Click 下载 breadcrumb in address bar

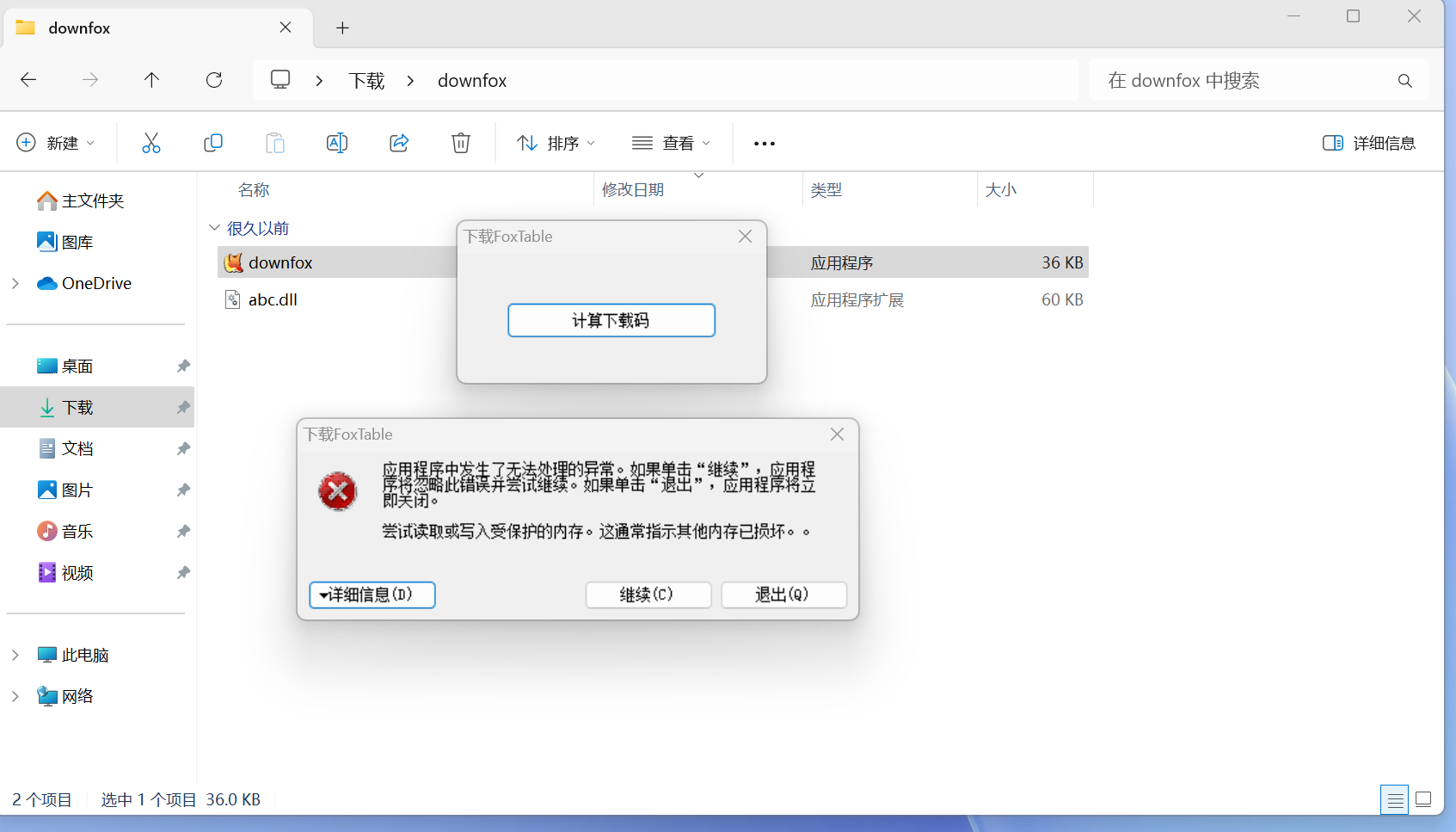tap(366, 80)
